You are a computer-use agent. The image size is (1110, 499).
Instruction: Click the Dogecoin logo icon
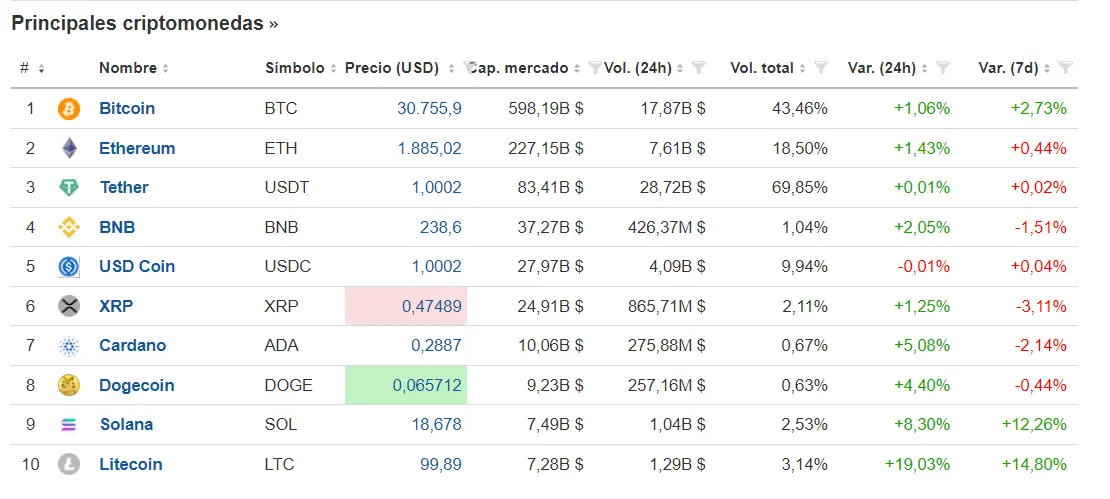pyautogui.click(x=69, y=386)
